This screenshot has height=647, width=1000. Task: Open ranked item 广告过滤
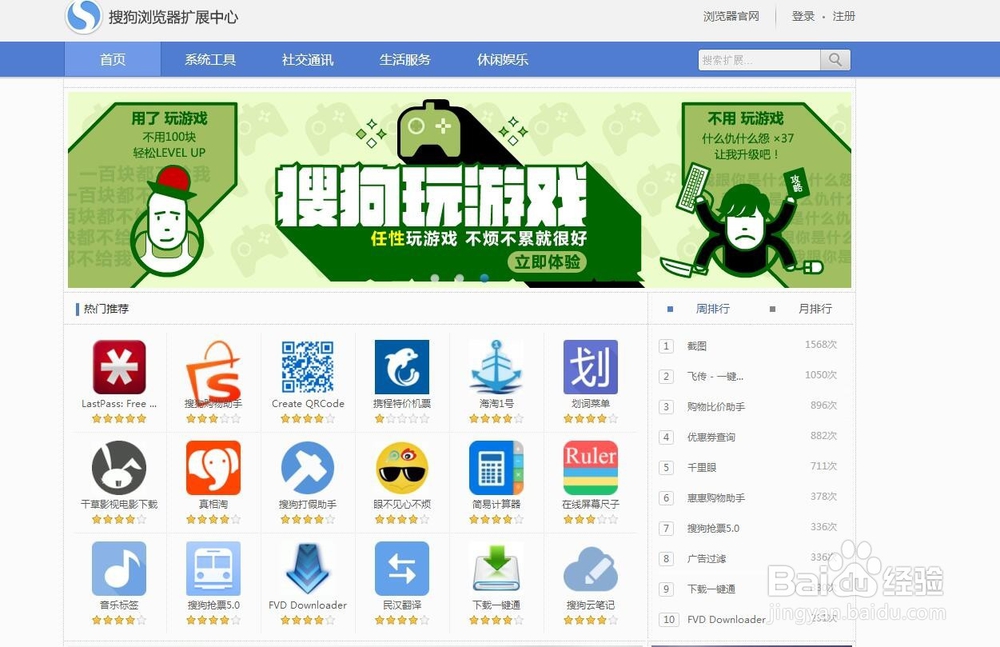(706, 558)
